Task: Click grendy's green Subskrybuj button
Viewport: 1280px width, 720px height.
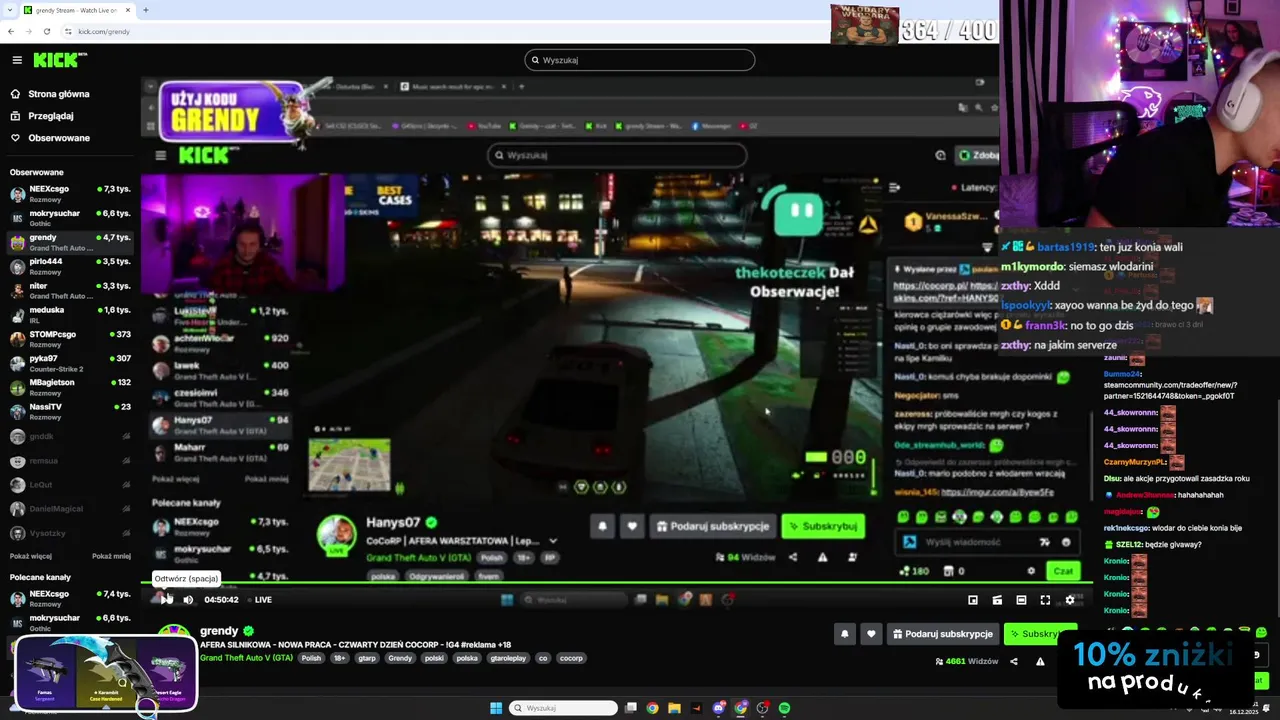Action: click(1040, 634)
